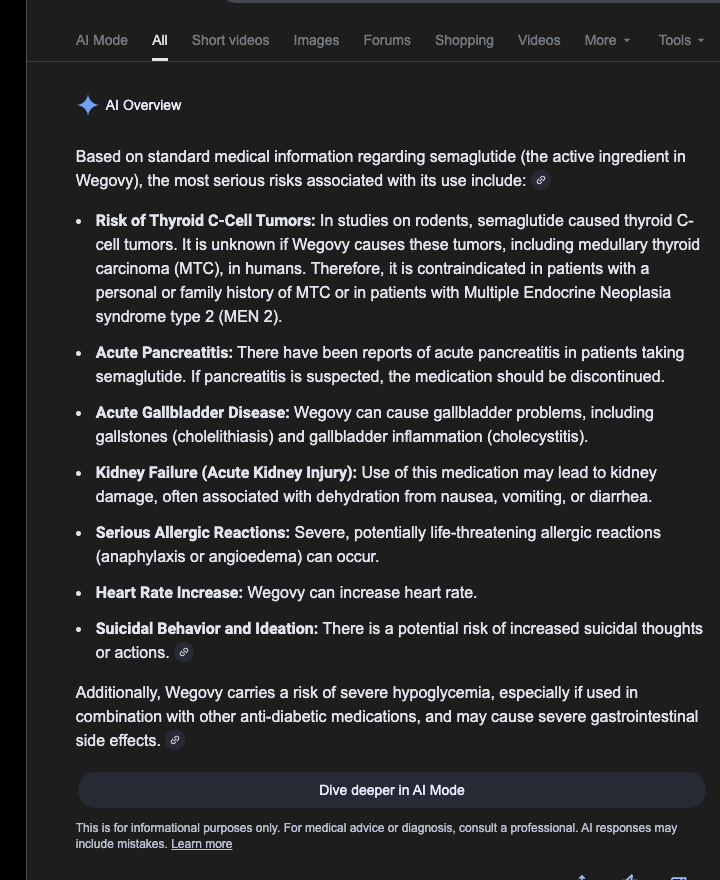Click the AI Overview sparkle icon
The height and width of the screenshot is (880, 720).
(88, 105)
